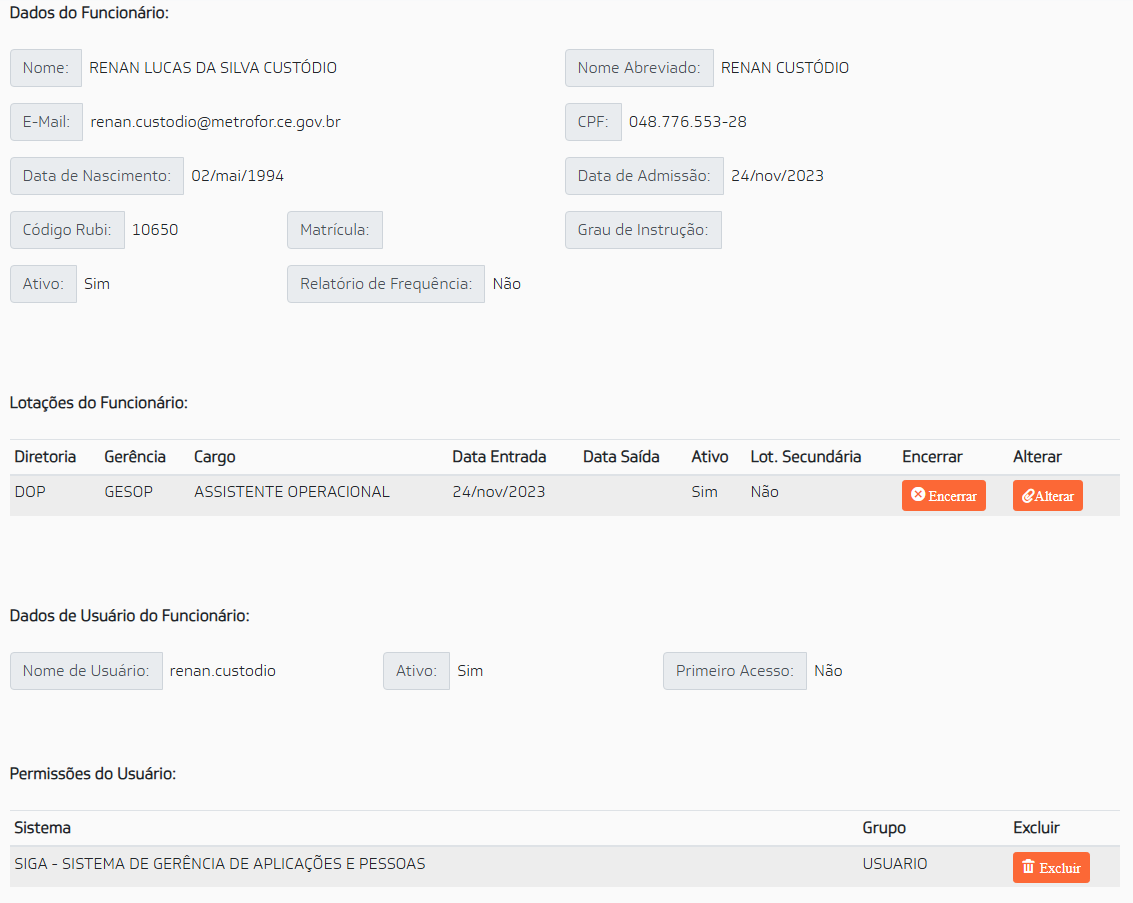Click the Diretoria column header
Screen dimensions: 1133x903
click(45, 457)
